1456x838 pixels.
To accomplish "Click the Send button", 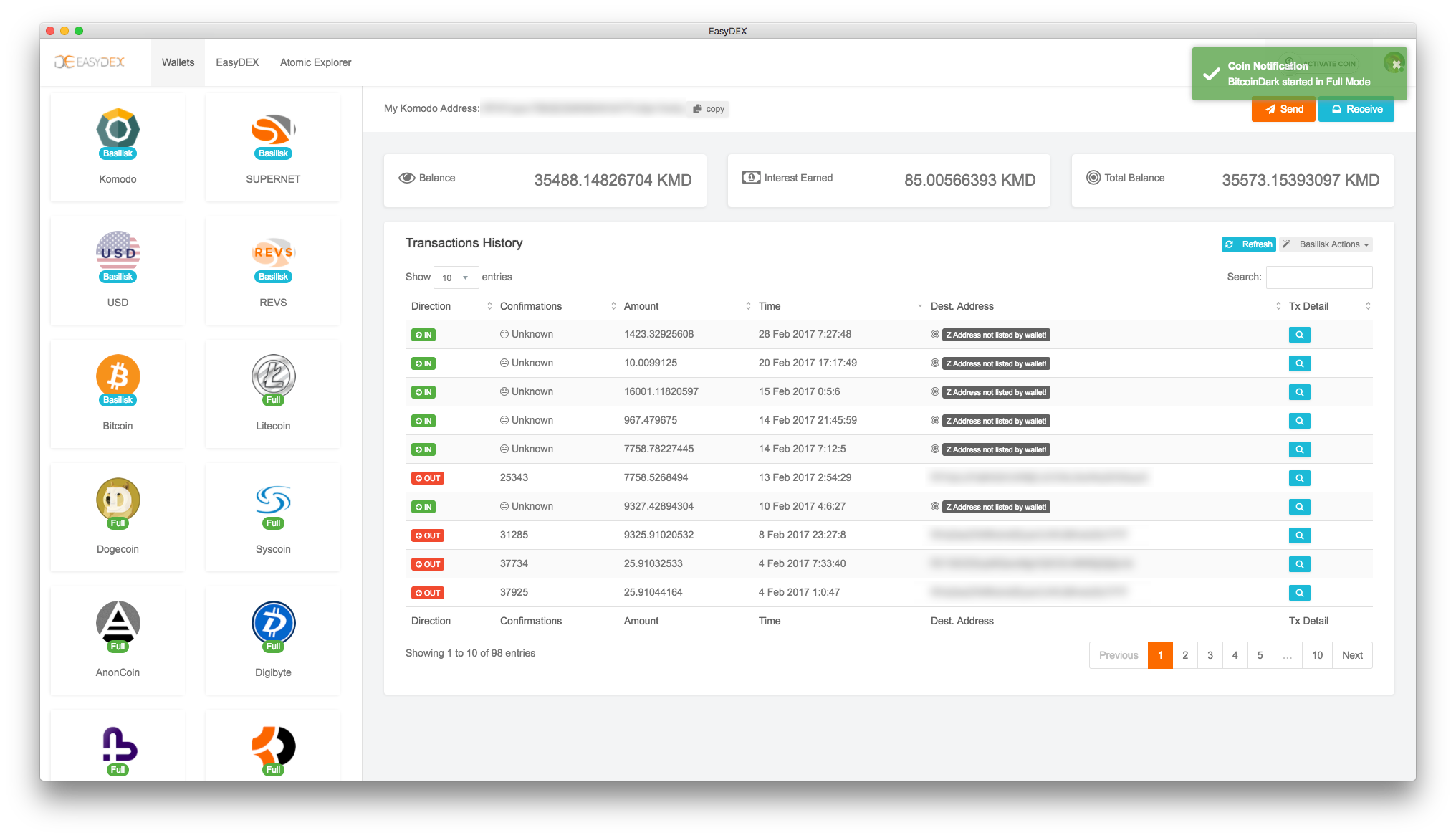I will click(x=1283, y=109).
